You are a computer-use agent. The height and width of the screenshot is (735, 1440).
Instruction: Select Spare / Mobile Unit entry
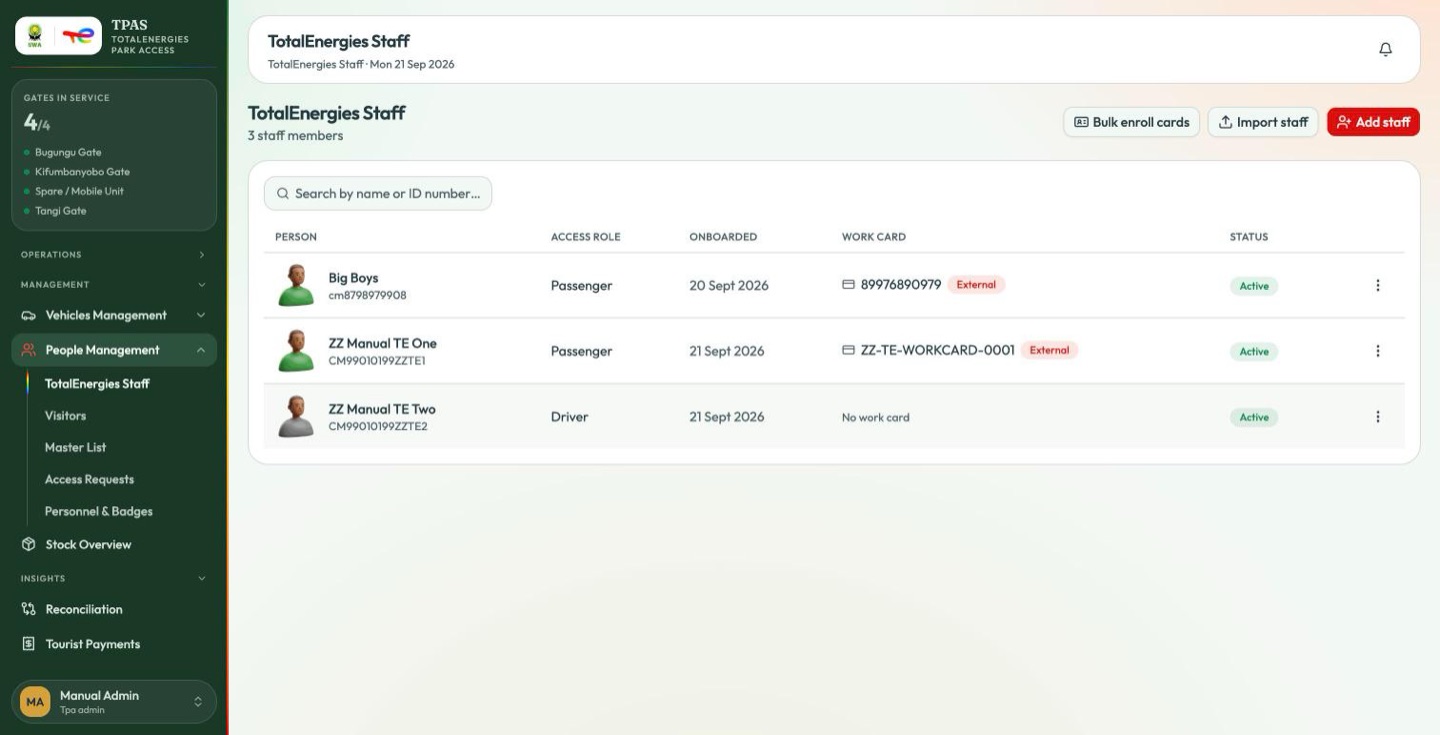coord(79,191)
